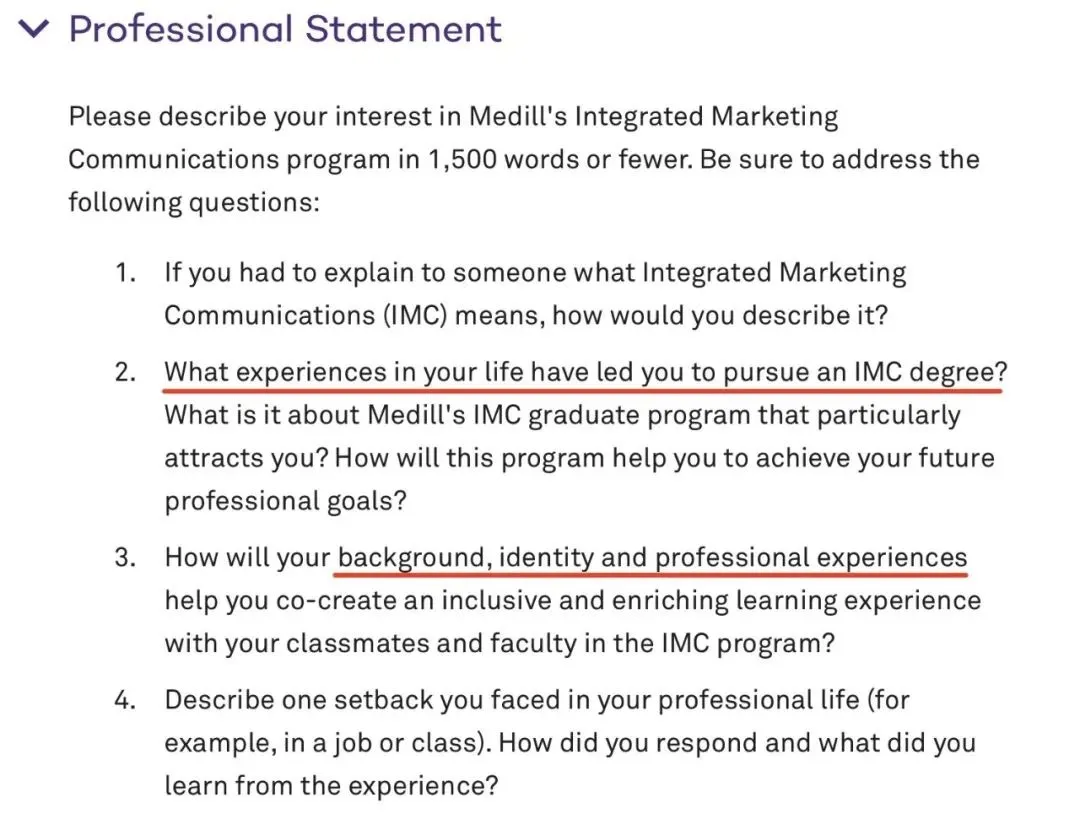Click list number 3 marker
This screenshot has width=1080, height=819.
pyautogui.click(x=124, y=558)
